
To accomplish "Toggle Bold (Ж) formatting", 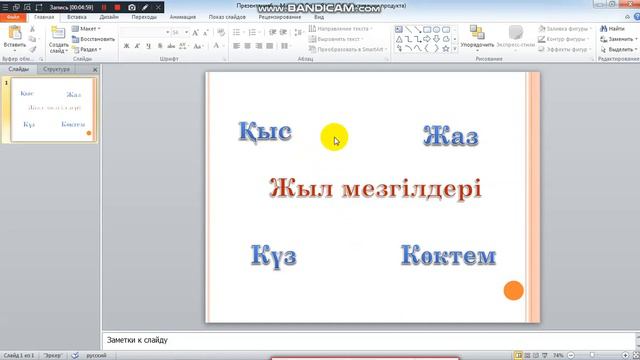I will click(127, 46).
